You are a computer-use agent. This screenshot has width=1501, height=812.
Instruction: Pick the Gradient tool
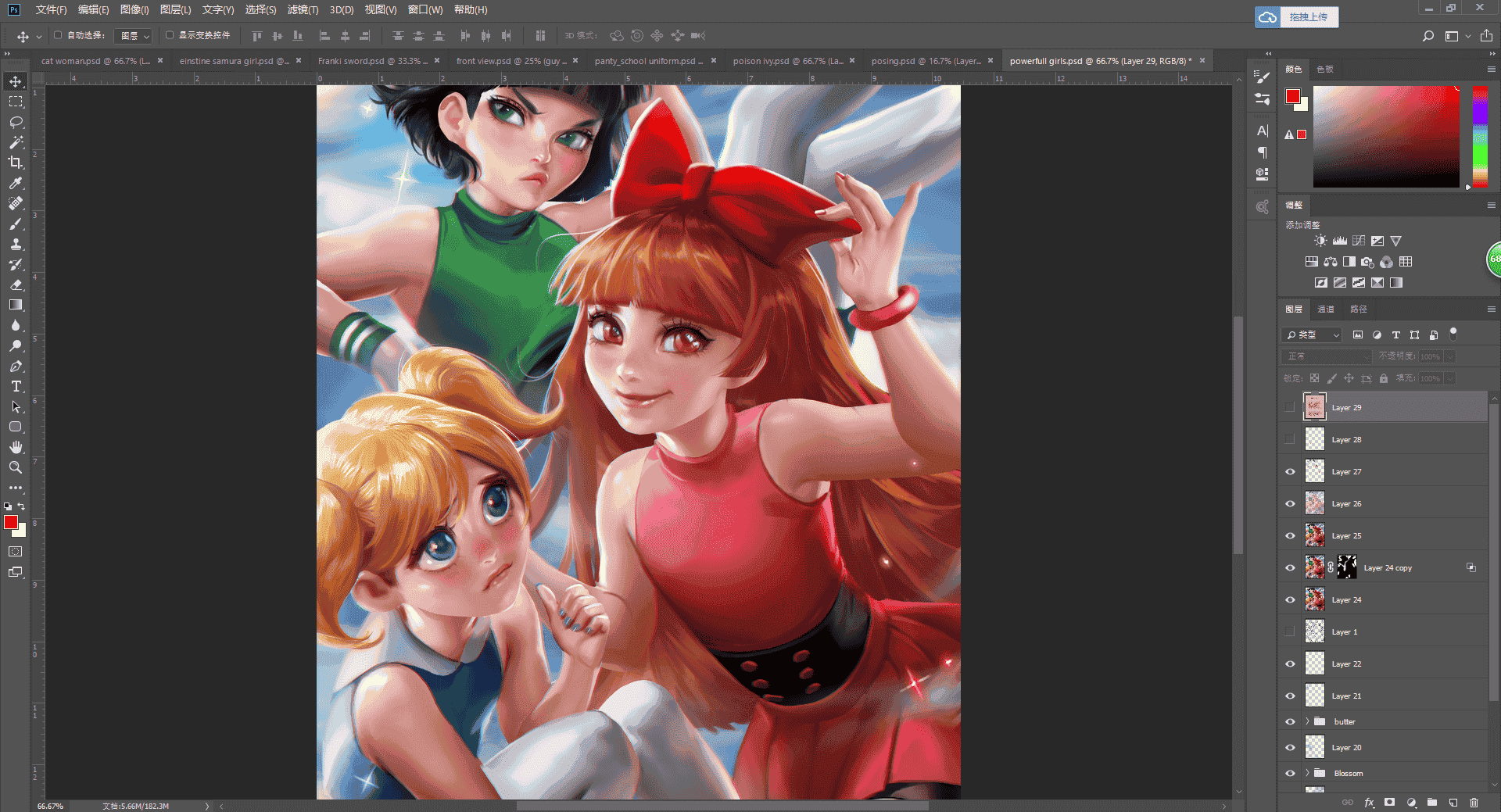pyautogui.click(x=16, y=305)
